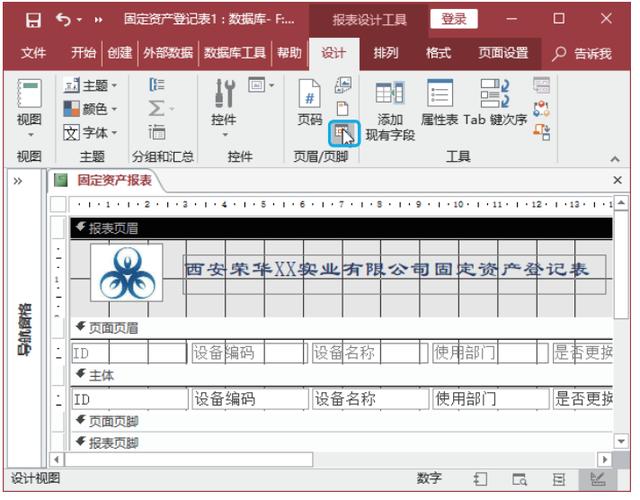Image resolution: width=640 pixels, height=500 pixels.
Task: Open the 数据库工具 ribbon tab
Action: [x=235, y=53]
